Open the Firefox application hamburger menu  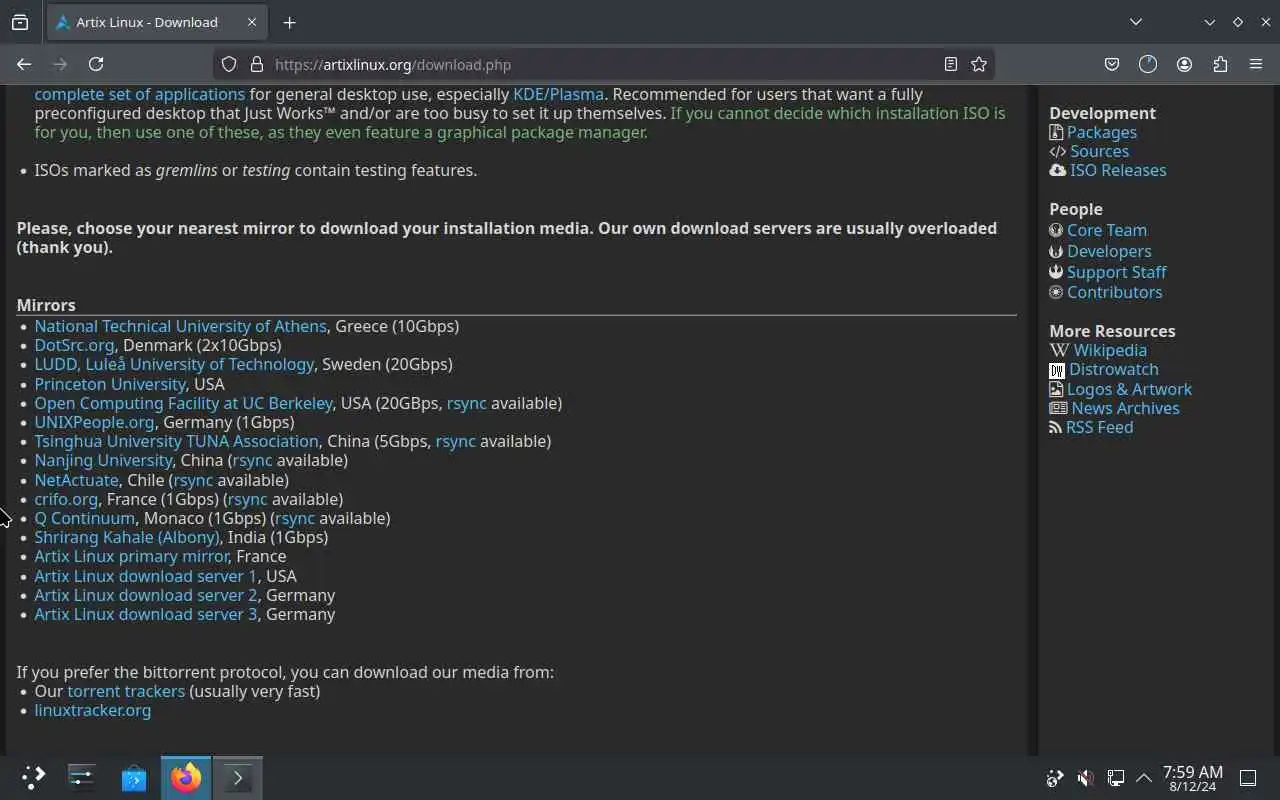(x=1256, y=64)
